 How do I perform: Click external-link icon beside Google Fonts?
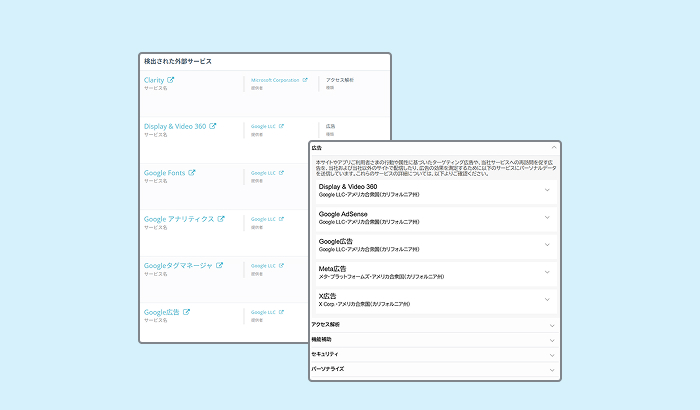coord(192,173)
